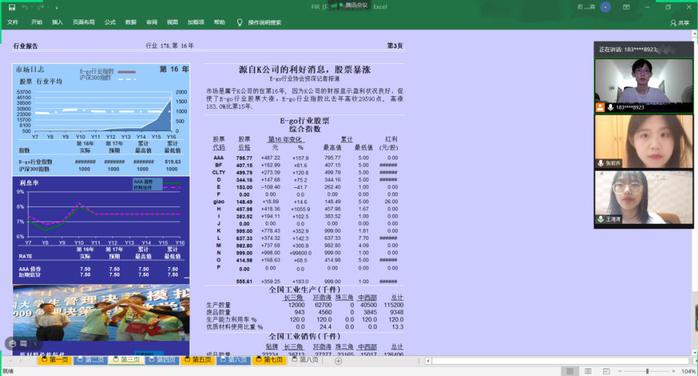
Task: Switch to the 第五页 sheet tab
Action: (x=198, y=360)
